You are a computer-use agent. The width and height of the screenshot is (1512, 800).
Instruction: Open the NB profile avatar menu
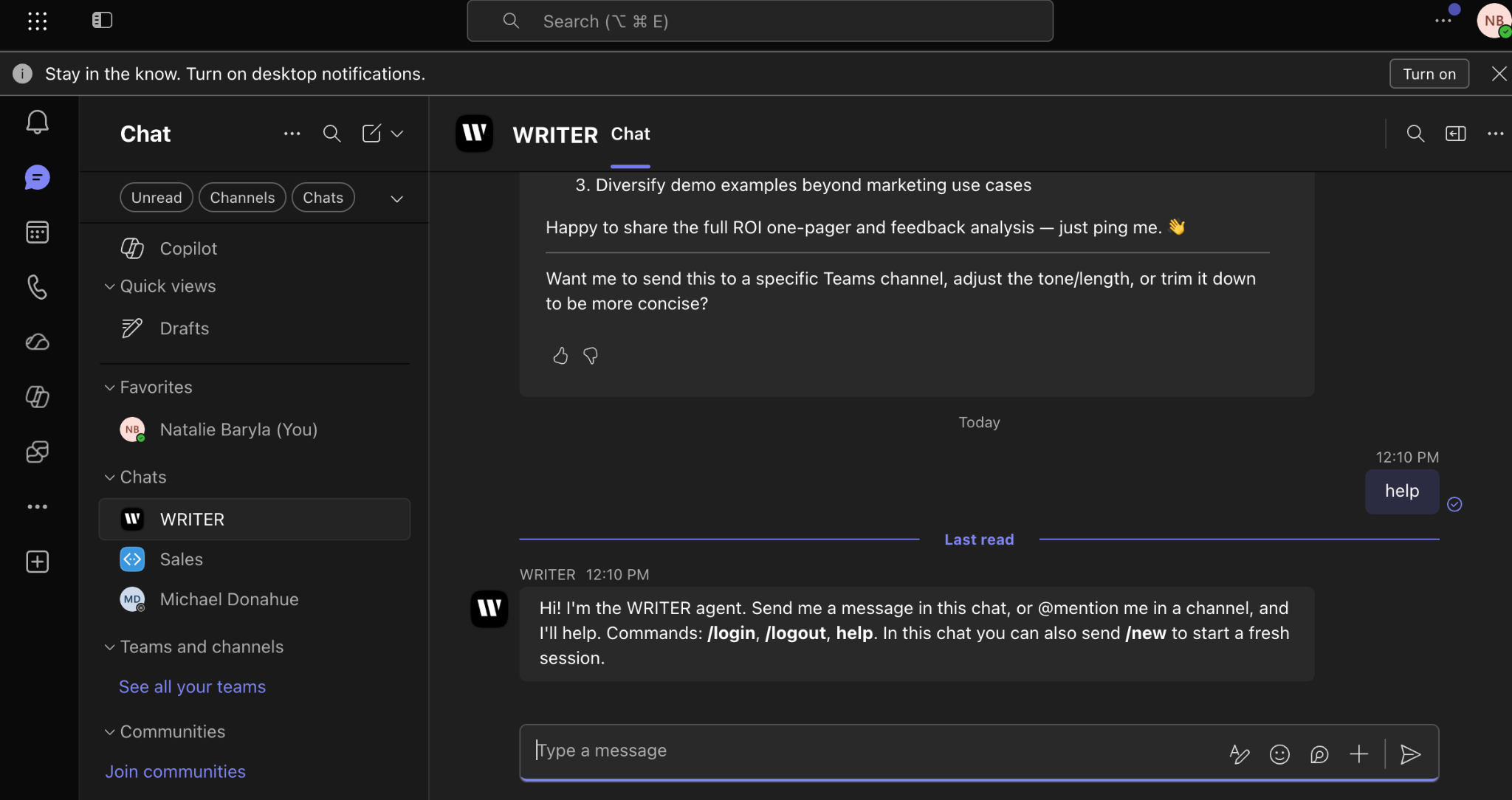pyautogui.click(x=1494, y=21)
